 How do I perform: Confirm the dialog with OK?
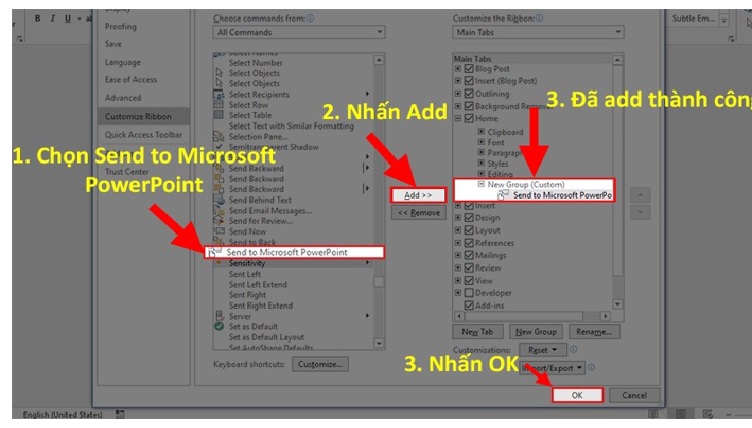(x=577, y=395)
